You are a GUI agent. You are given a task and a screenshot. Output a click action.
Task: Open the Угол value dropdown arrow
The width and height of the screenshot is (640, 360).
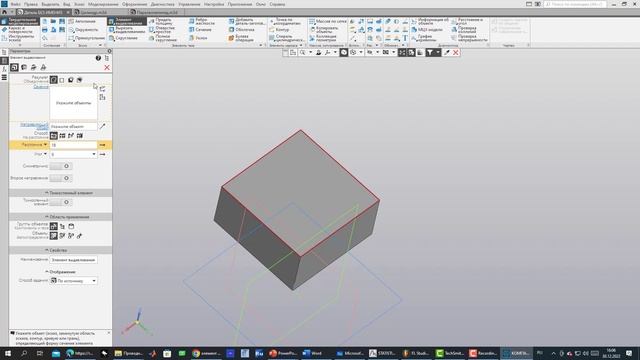point(94,154)
